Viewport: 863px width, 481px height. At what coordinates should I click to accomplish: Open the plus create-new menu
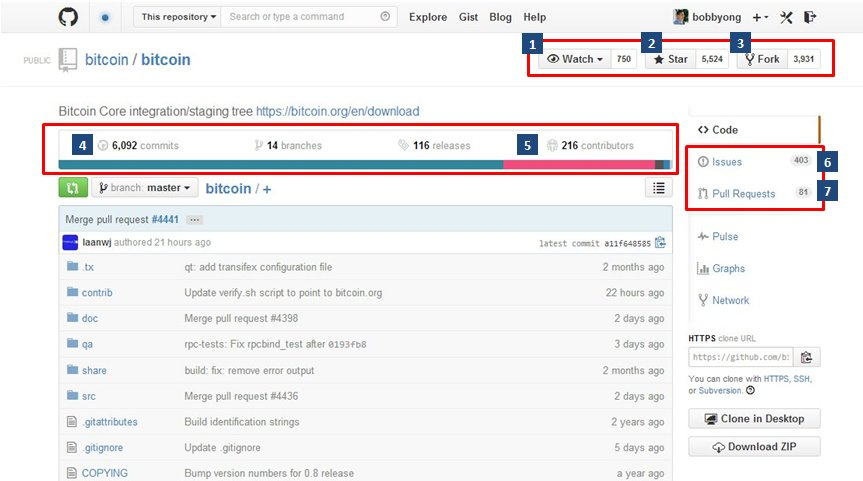click(x=760, y=18)
